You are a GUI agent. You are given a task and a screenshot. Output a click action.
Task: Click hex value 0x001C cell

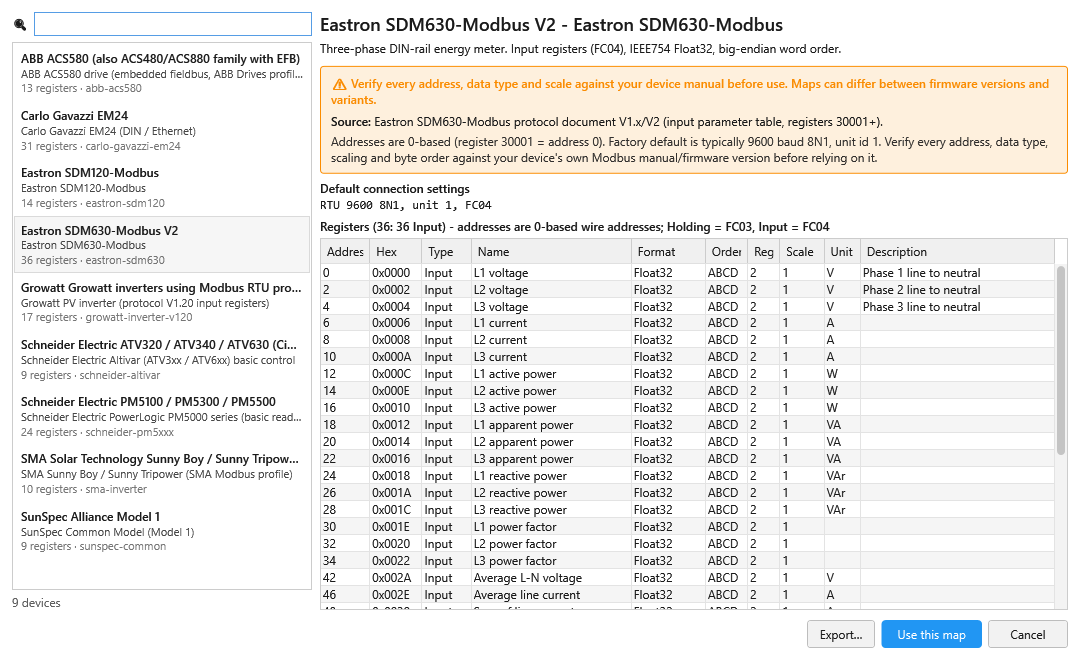point(396,510)
